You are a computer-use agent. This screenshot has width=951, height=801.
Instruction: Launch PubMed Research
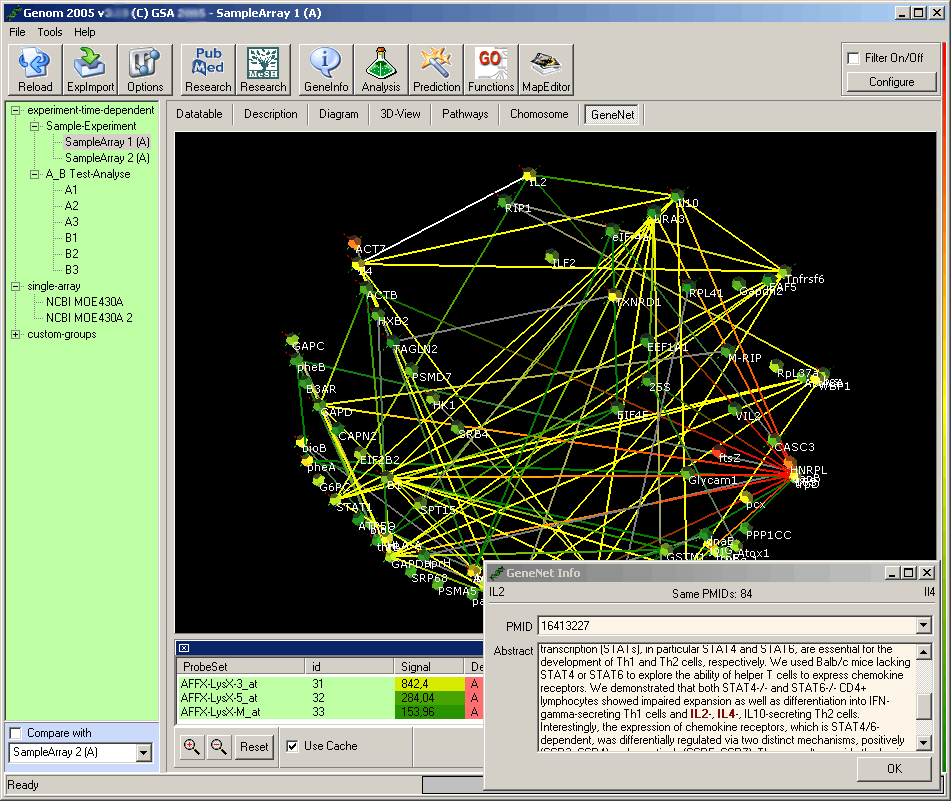point(208,70)
